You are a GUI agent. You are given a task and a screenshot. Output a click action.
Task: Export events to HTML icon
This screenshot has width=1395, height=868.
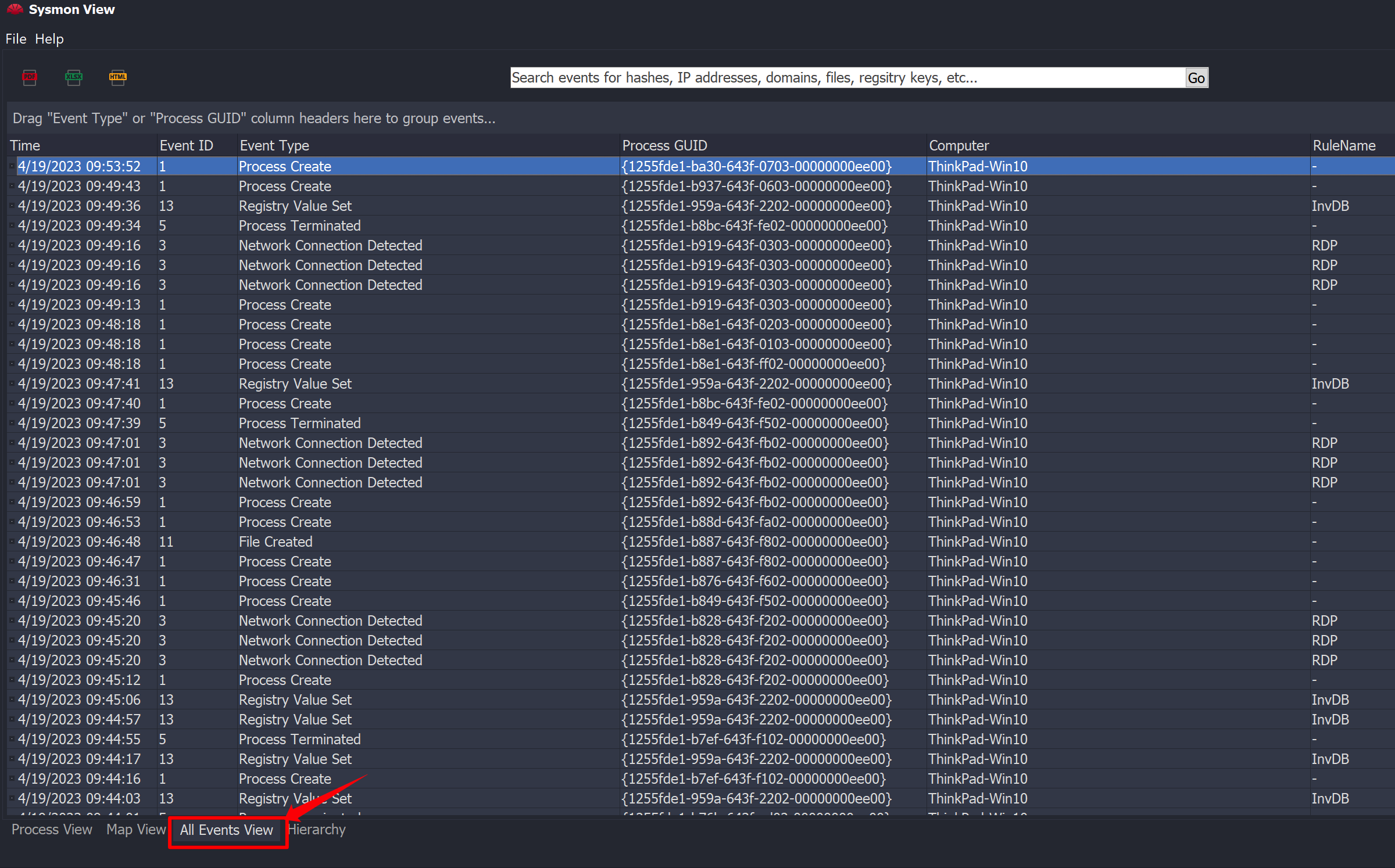coord(118,77)
